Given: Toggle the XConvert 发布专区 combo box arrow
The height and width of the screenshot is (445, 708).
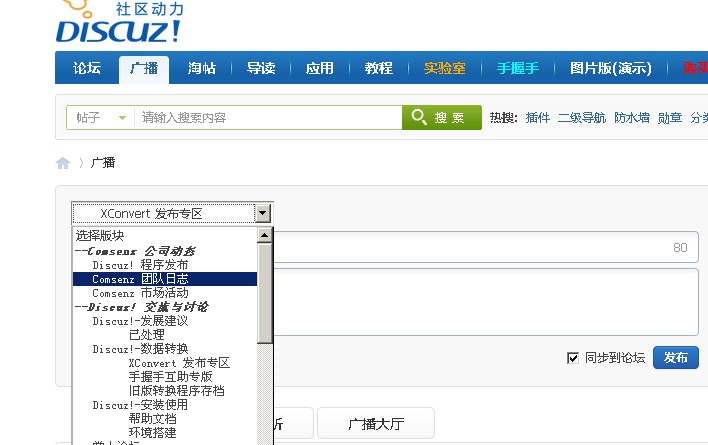Looking at the screenshot, I should coord(262,213).
